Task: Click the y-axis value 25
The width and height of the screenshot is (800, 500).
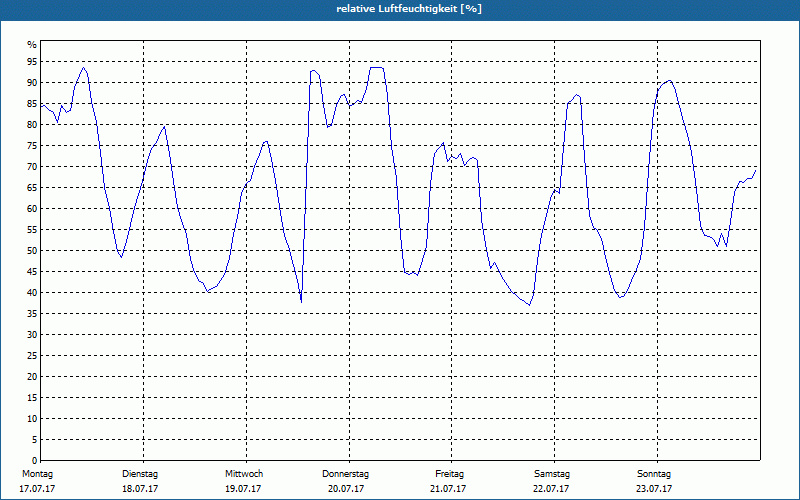Action: pyautogui.click(x=32, y=356)
